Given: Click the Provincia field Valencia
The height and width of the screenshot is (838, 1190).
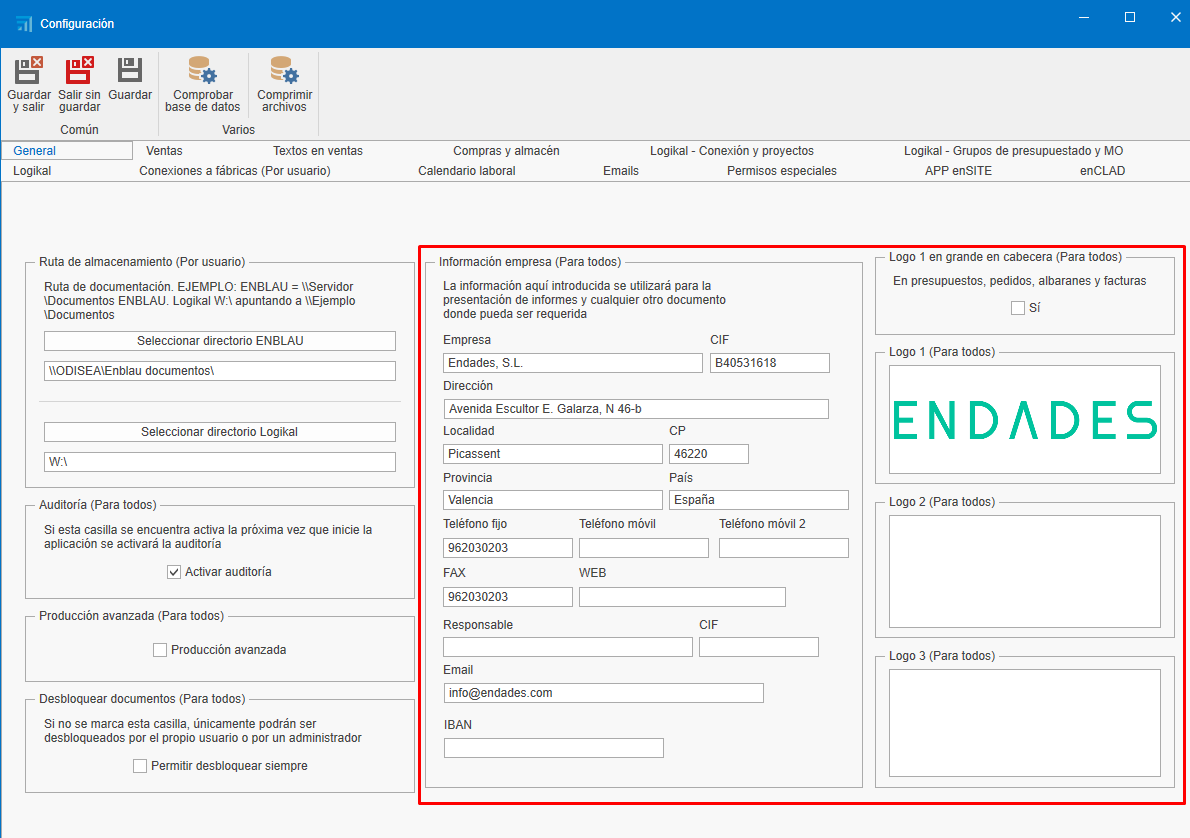Looking at the screenshot, I should click(552, 500).
